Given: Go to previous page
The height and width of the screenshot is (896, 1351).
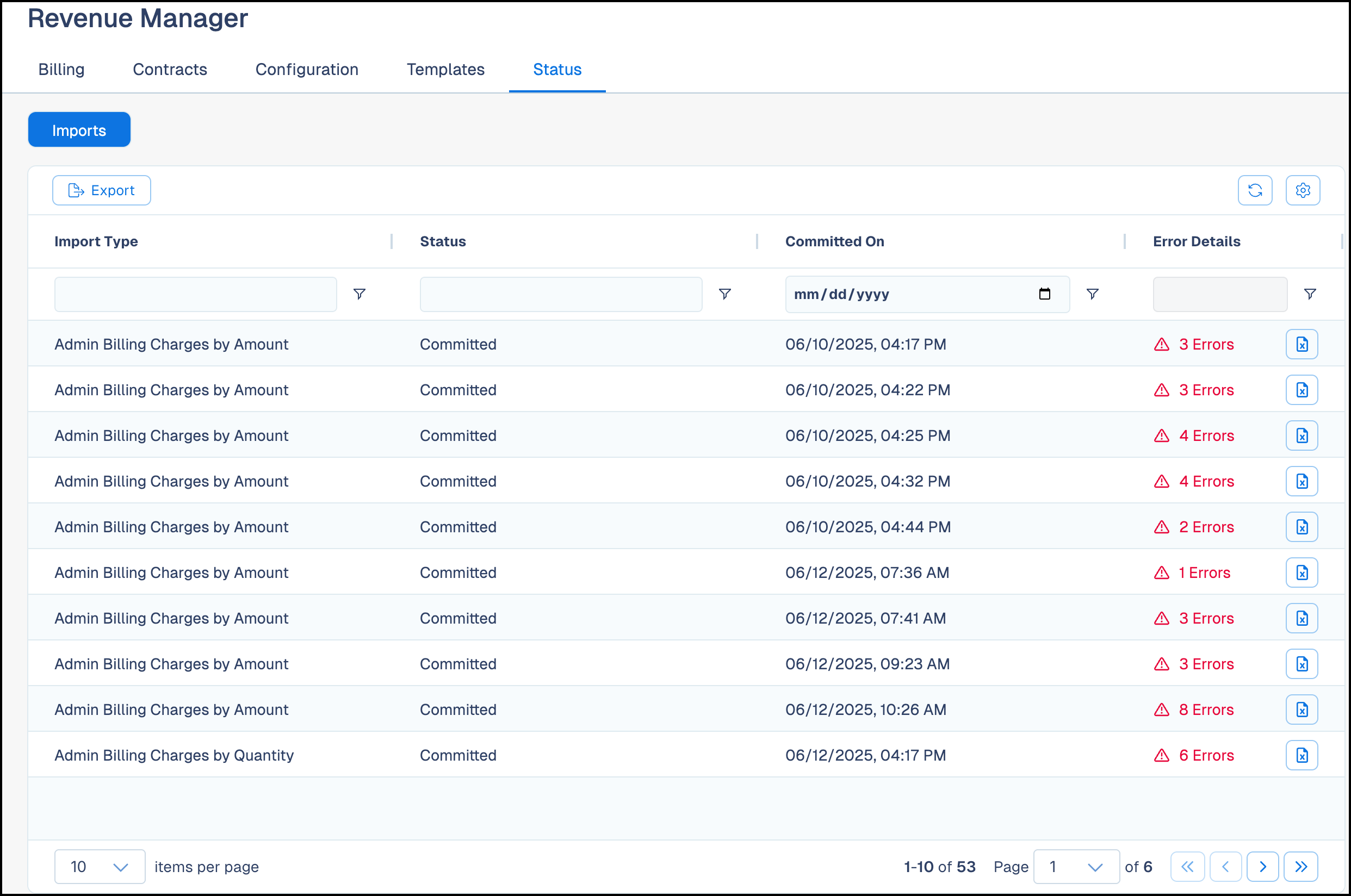Looking at the screenshot, I should click(1225, 867).
